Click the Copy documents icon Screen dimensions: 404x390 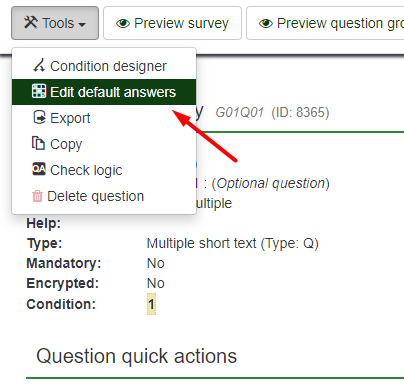pos(38,143)
